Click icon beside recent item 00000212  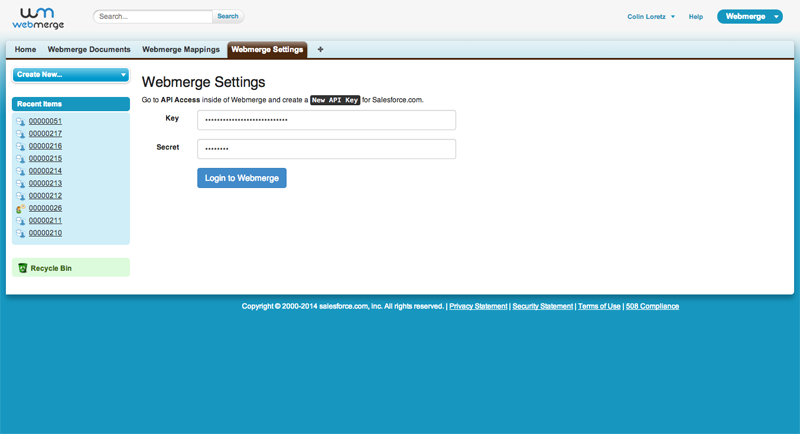(20, 196)
